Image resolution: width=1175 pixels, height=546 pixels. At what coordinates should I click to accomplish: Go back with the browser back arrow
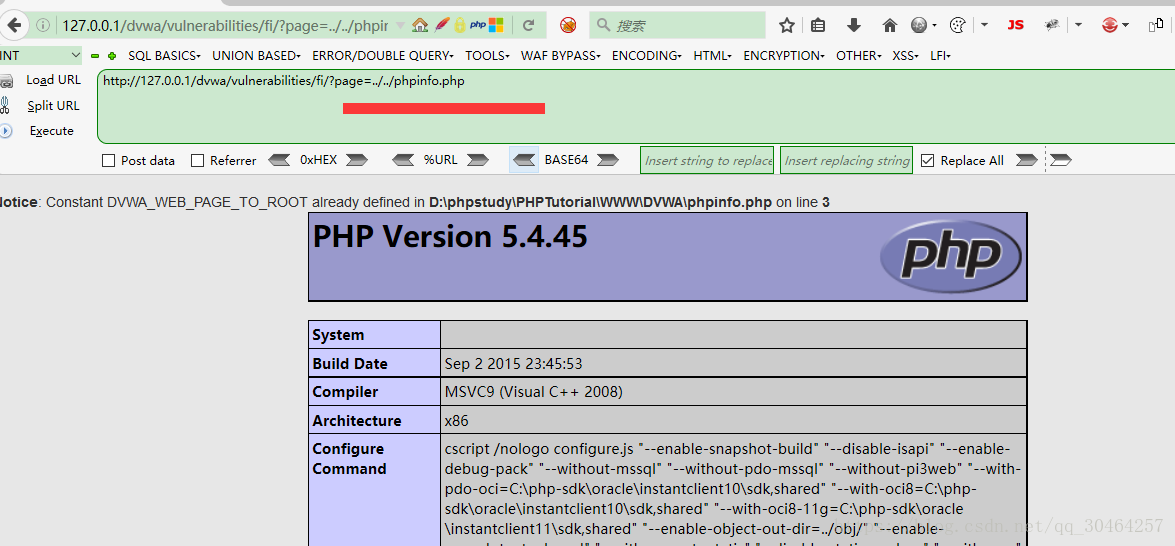click(13, 25)
